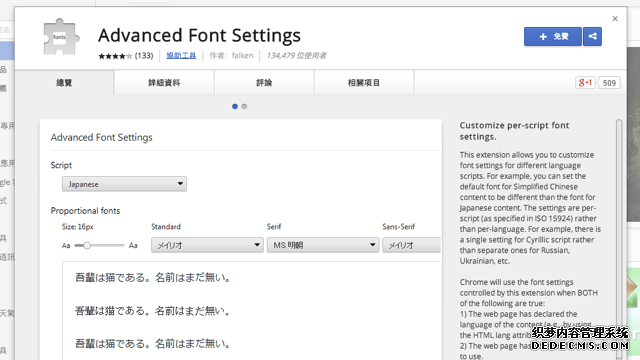Open the Sans-Serif font dropdown
The height and width of the screenshot is (360, 640).
coord(411,245)
